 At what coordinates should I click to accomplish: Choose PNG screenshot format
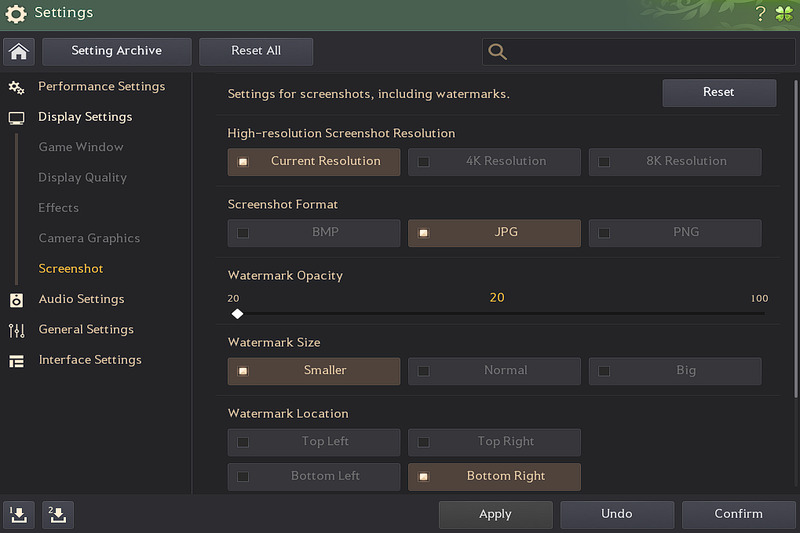pos(675,232)
